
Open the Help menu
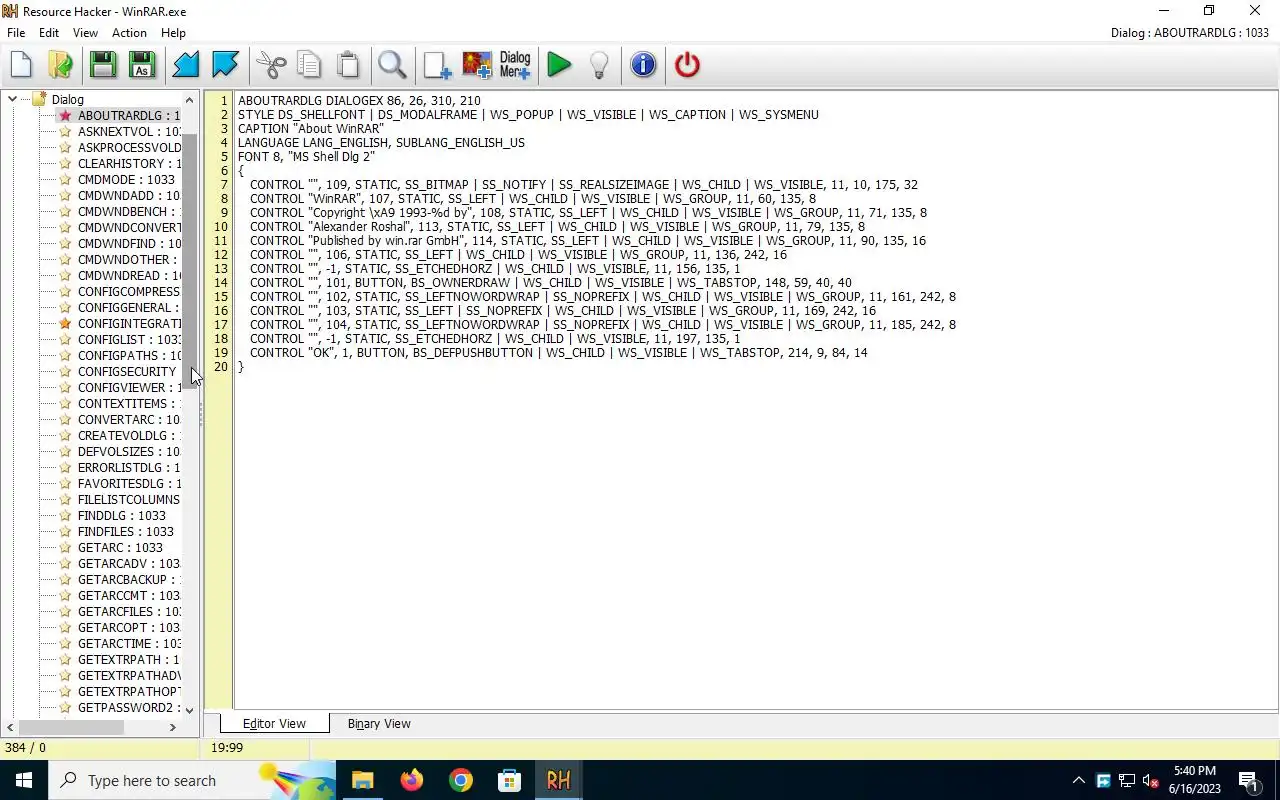point(173,33)
